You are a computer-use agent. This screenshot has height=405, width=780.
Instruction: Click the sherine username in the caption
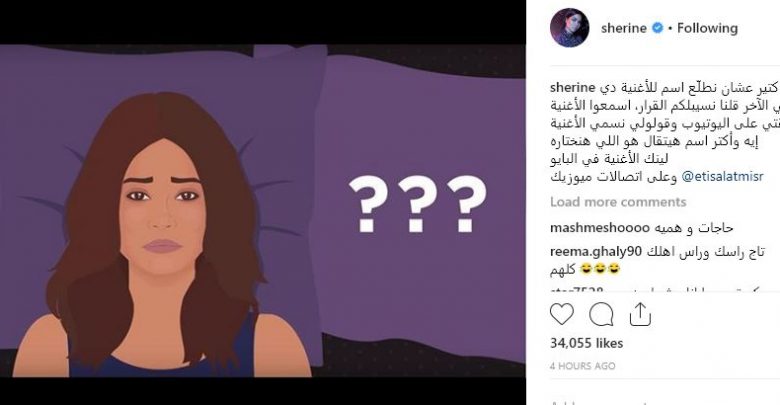point(573,88)
